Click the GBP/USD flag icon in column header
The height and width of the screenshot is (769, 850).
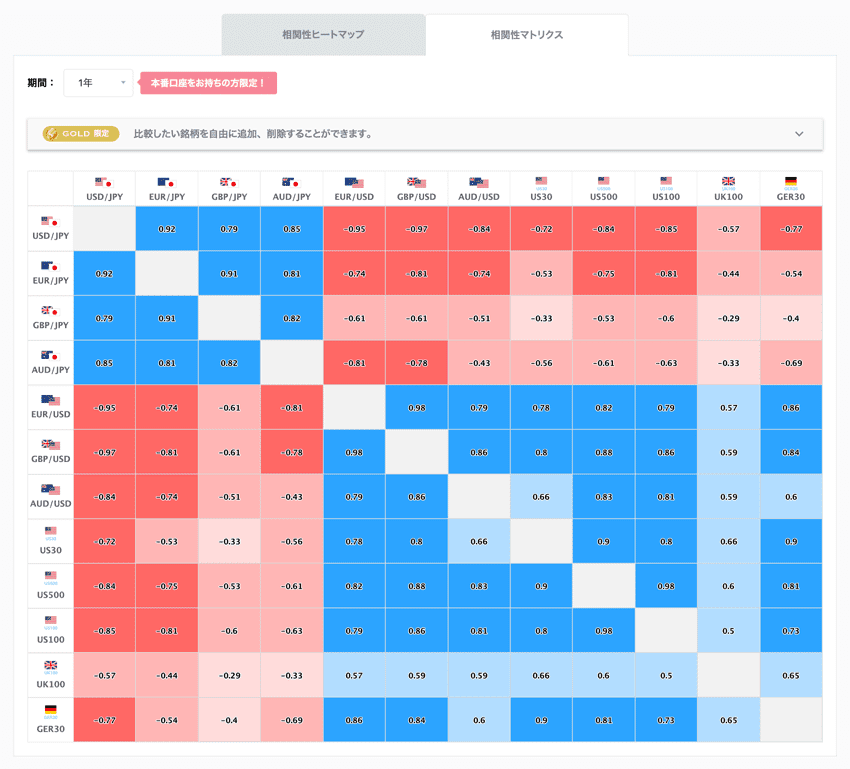(416, 182)
